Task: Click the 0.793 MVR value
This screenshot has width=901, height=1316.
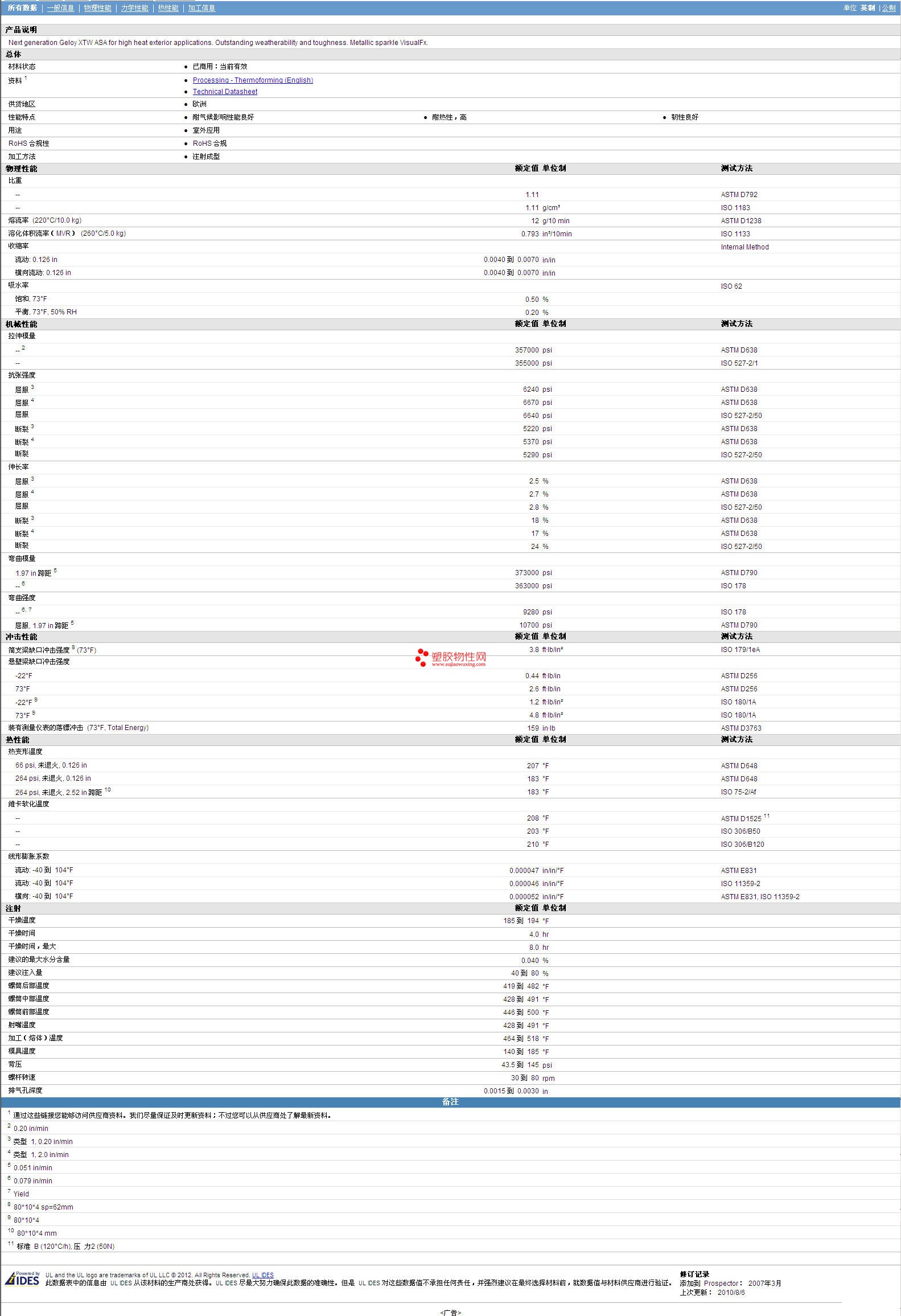Action: point(530,234)
